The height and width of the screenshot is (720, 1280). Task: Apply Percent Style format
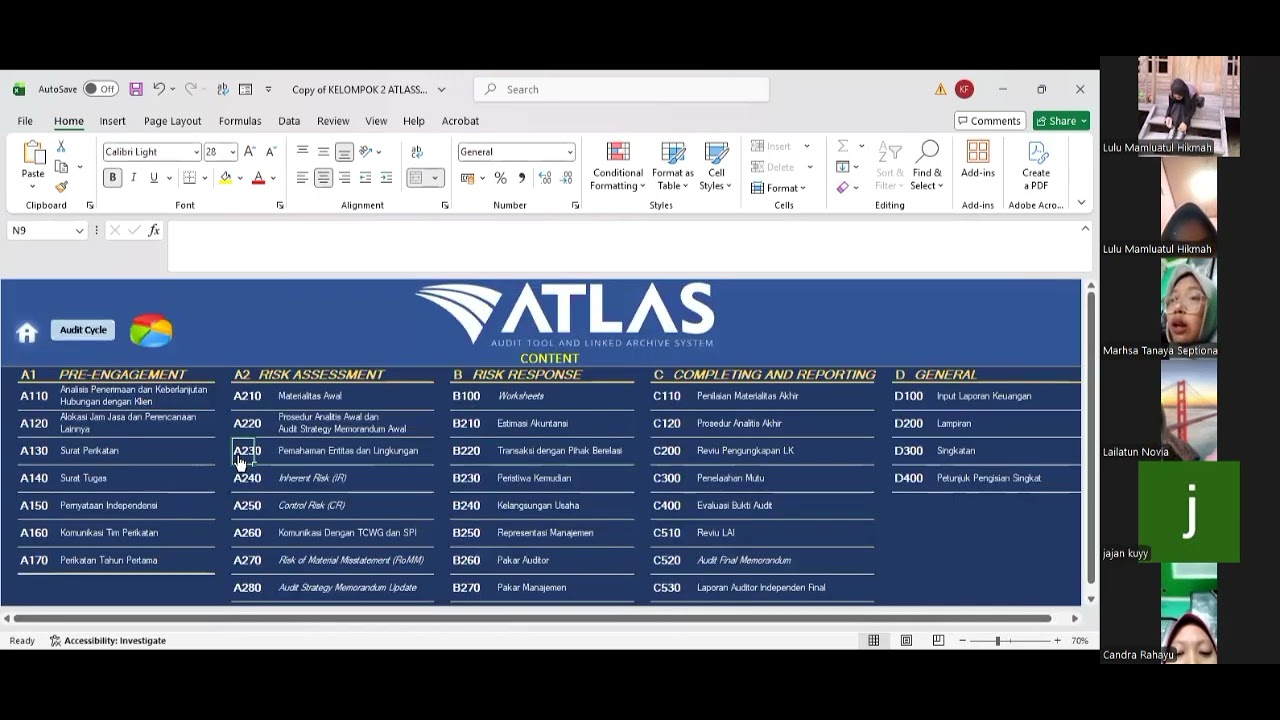click(x=500, y=178)
